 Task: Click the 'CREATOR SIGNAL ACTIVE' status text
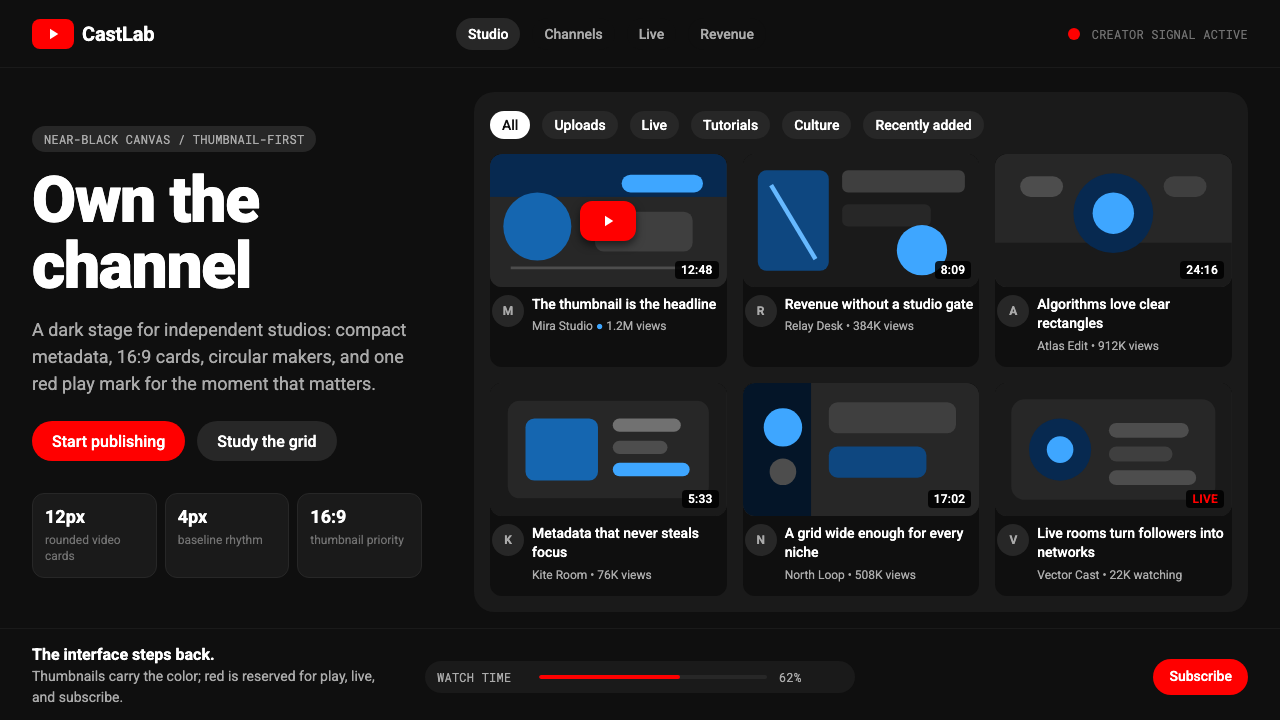click(x=1169, y=34)
